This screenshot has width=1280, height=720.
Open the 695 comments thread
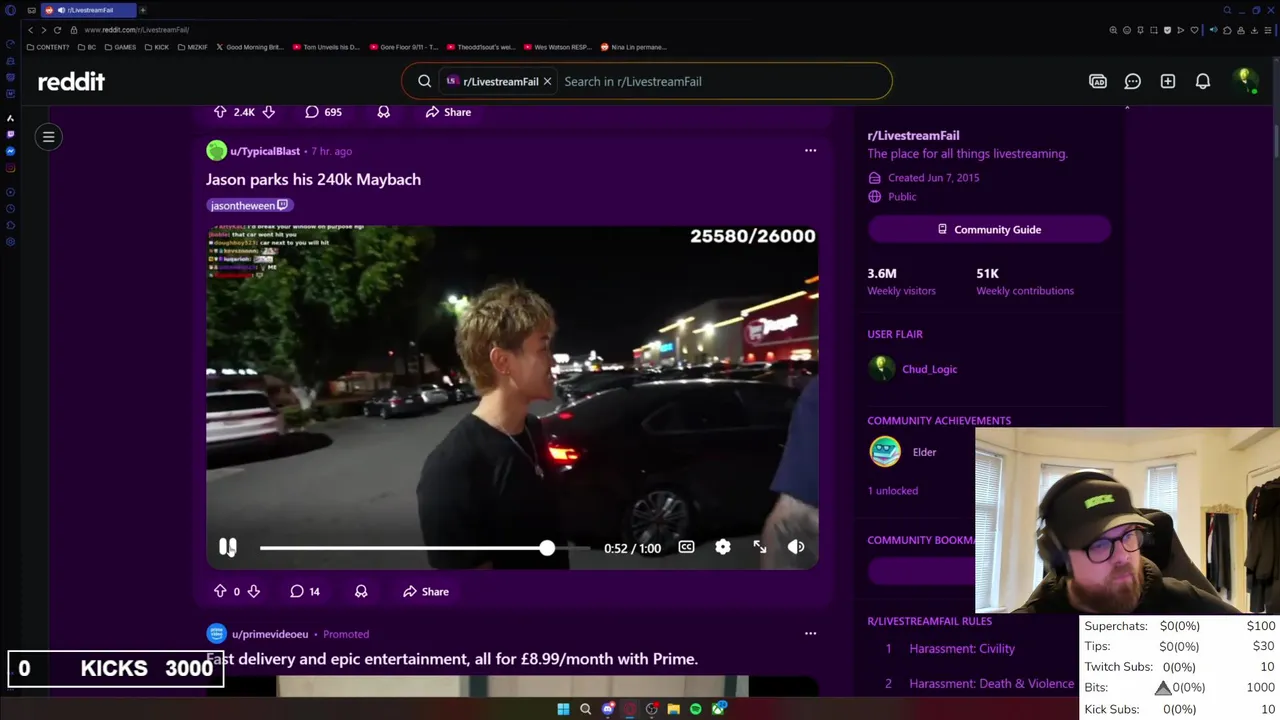pyautogui.click(x=324, y=112)
